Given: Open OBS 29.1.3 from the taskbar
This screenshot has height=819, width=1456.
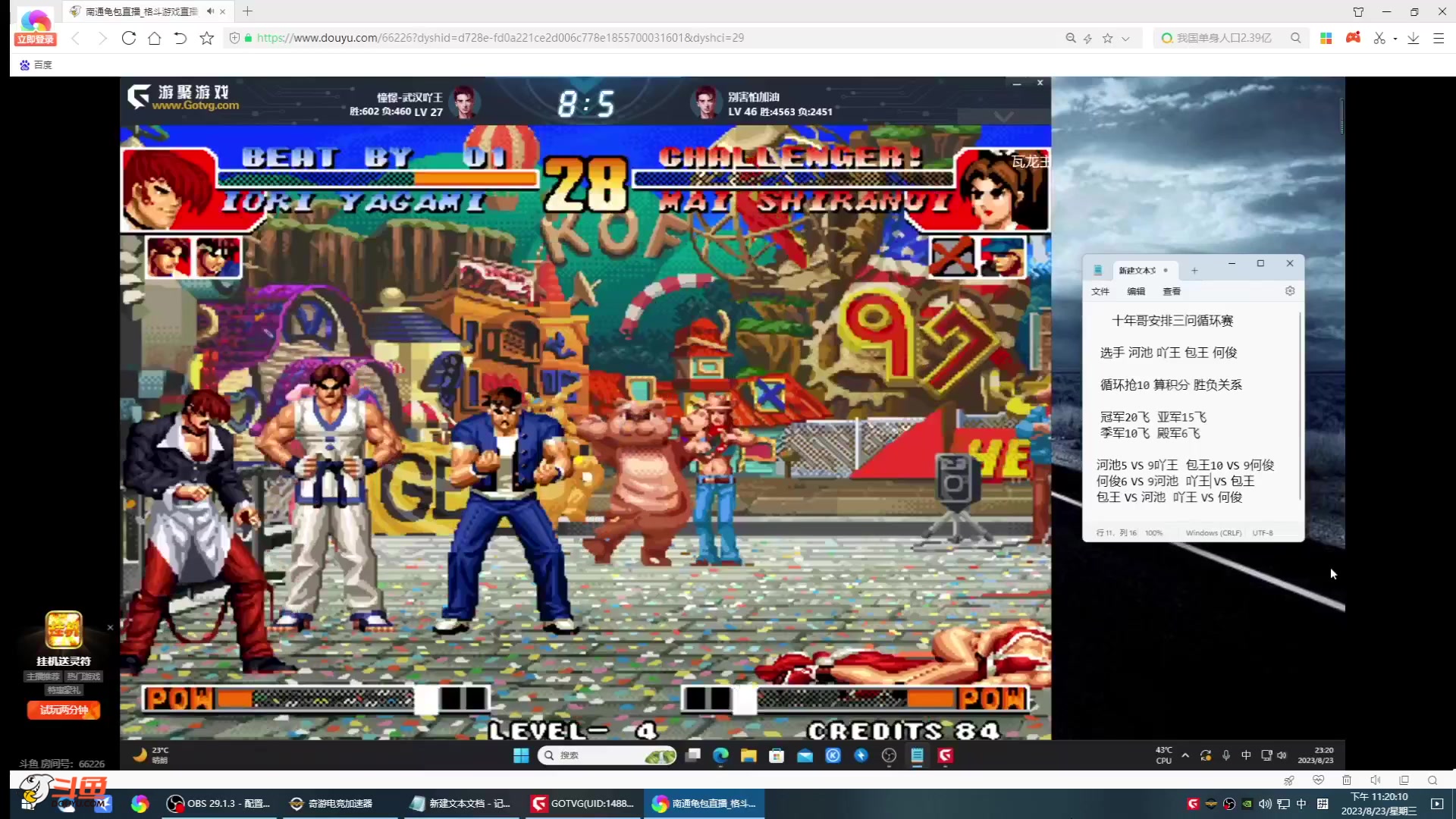Looking at the screenshot, I should [218, 803].
